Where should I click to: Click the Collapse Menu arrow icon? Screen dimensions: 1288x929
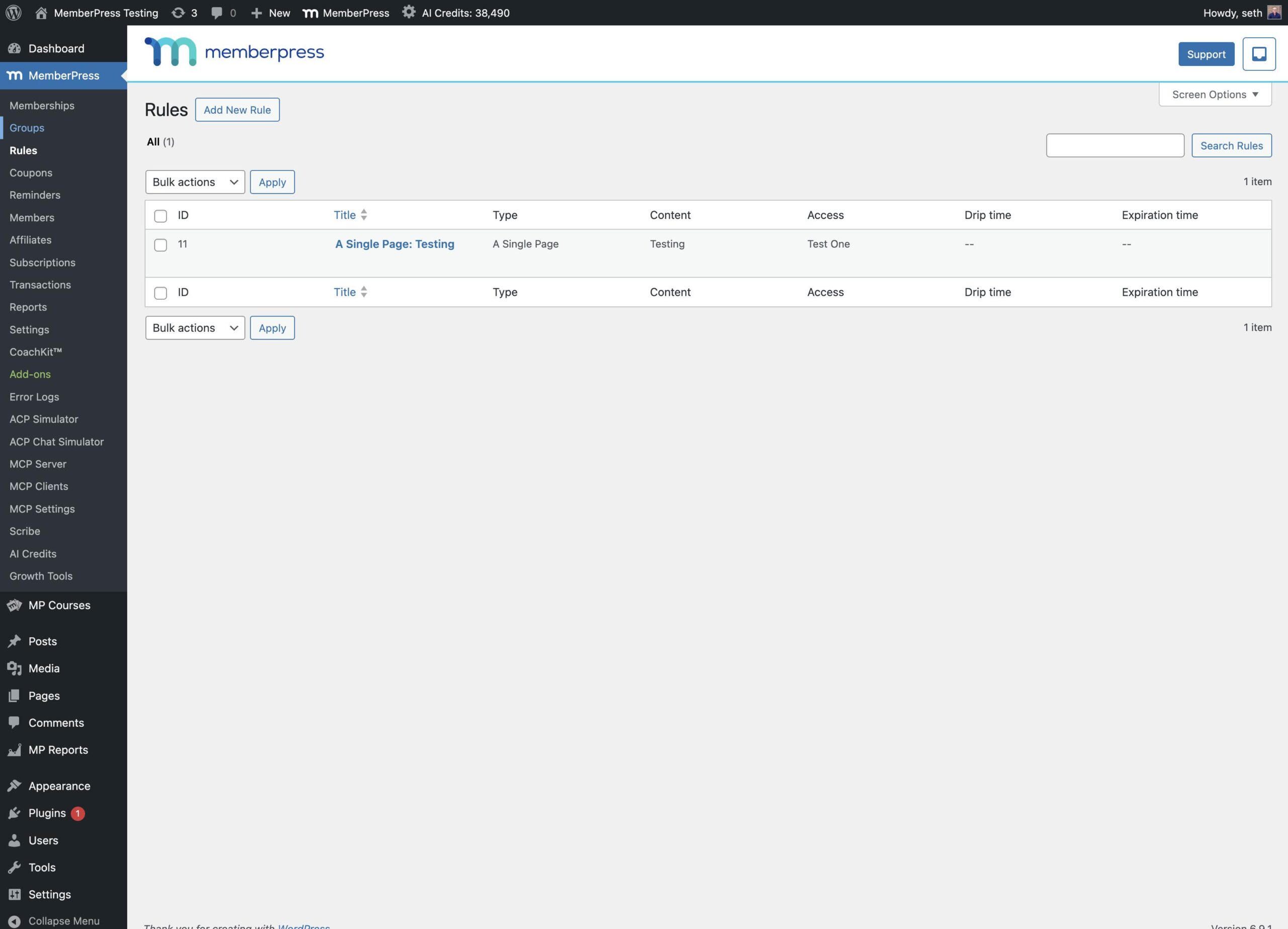(14, 921)
